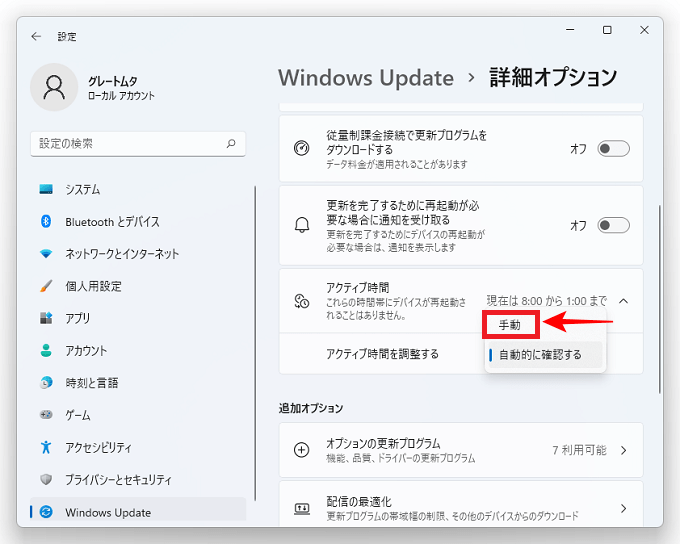
Task: Click 機能、品質、ドライバーの更新プログラム description
Action: (x=401, y=458)
